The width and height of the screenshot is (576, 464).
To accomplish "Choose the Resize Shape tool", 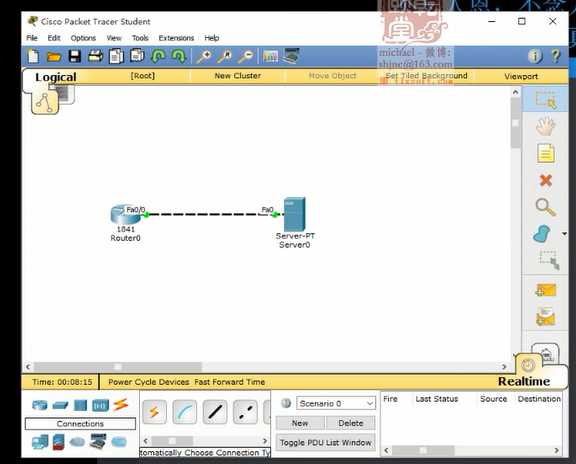I will 549,260.
